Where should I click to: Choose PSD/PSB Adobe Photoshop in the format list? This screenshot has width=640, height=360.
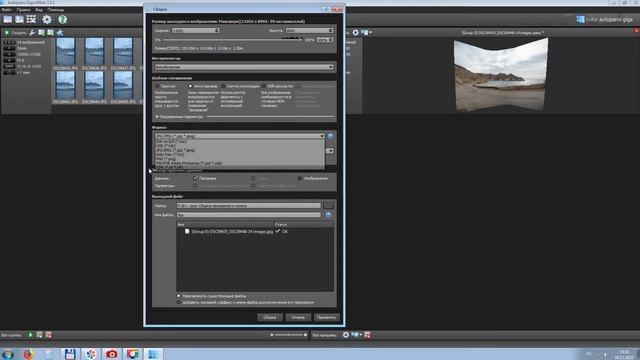(x=240, y=163)
